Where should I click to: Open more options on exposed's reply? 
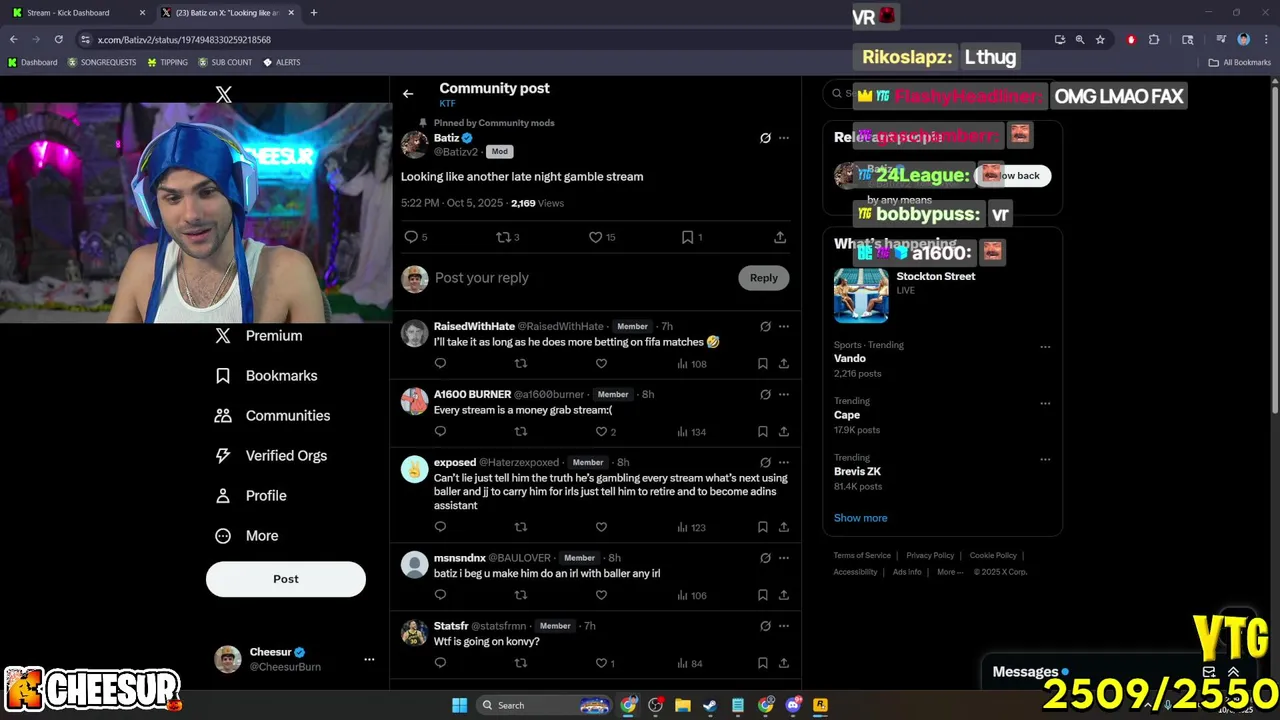click(784, 462)
